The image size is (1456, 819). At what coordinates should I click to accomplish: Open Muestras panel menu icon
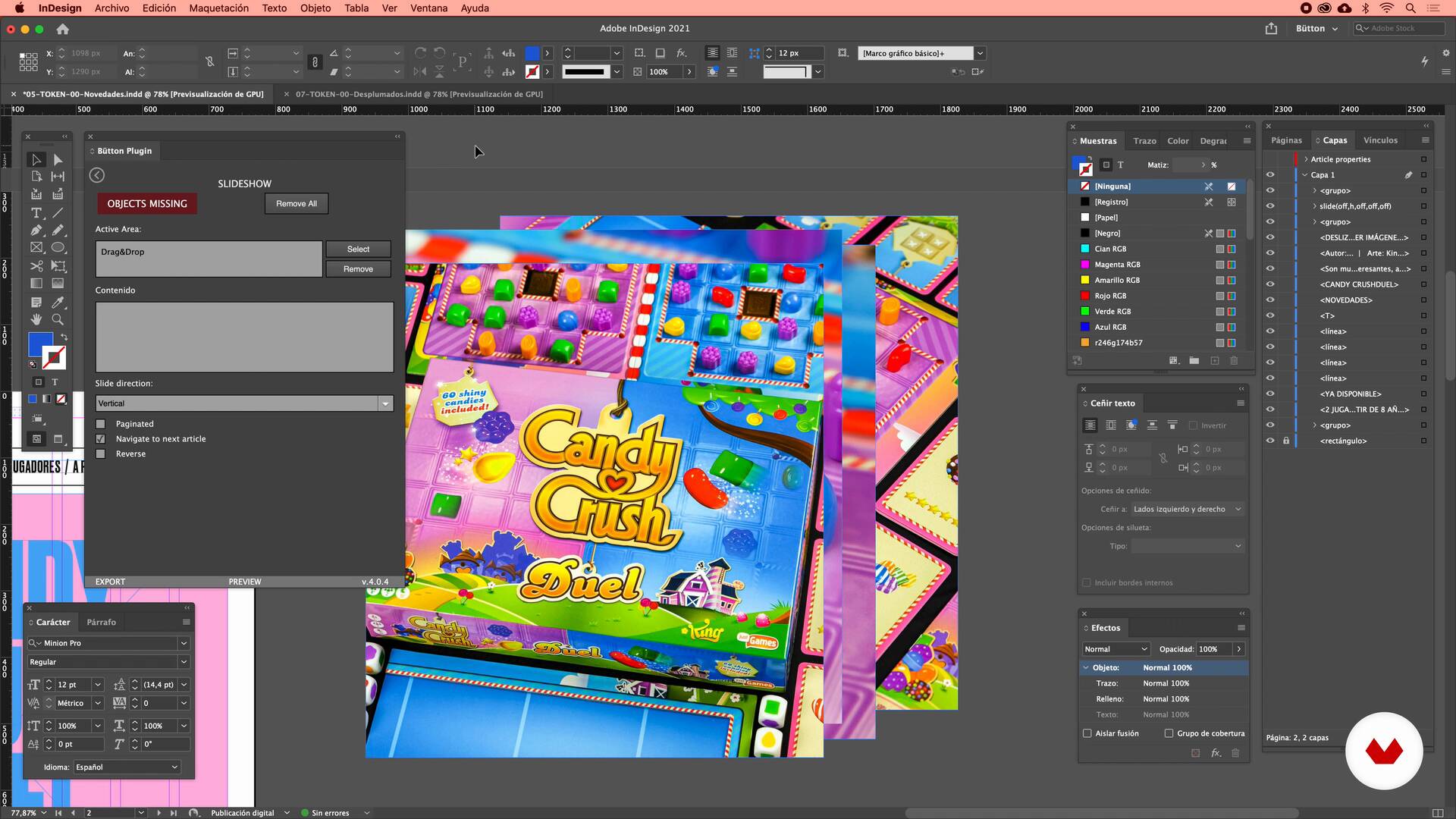point(1247,141)
